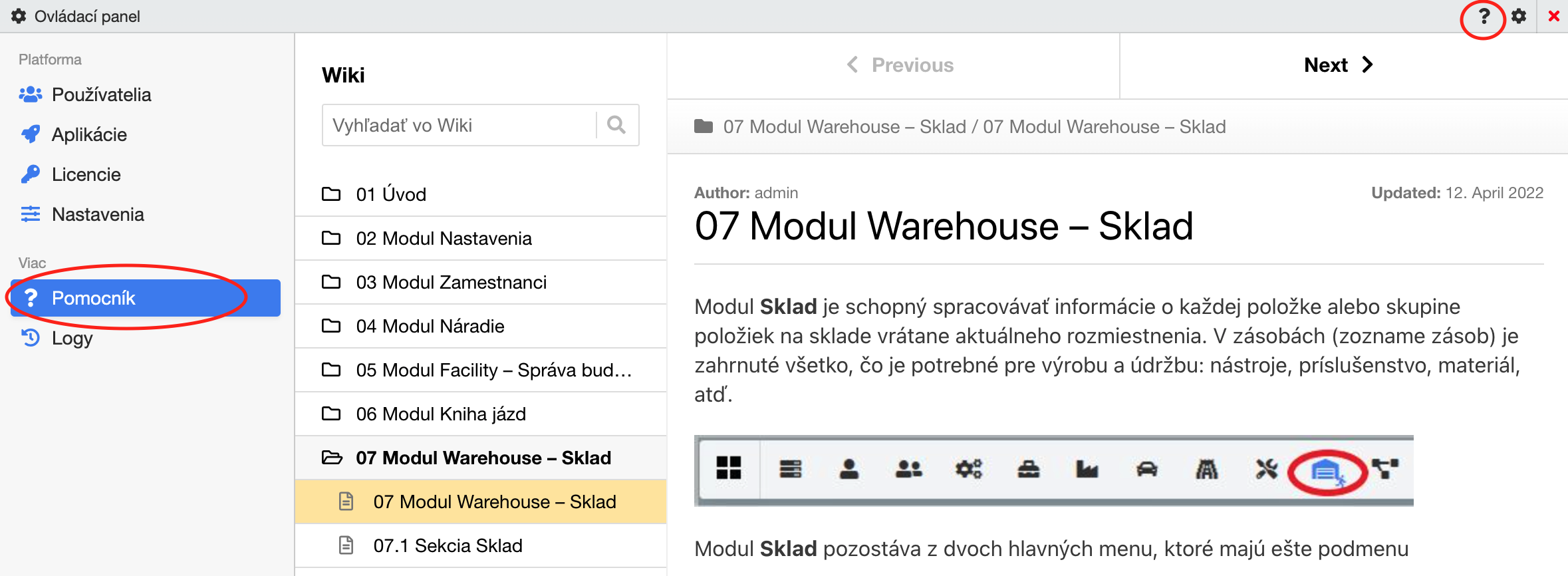The width and height of the screenshot is (1568, 576).
Task: Expand the 01 Úvod folder
Action: 391,194
